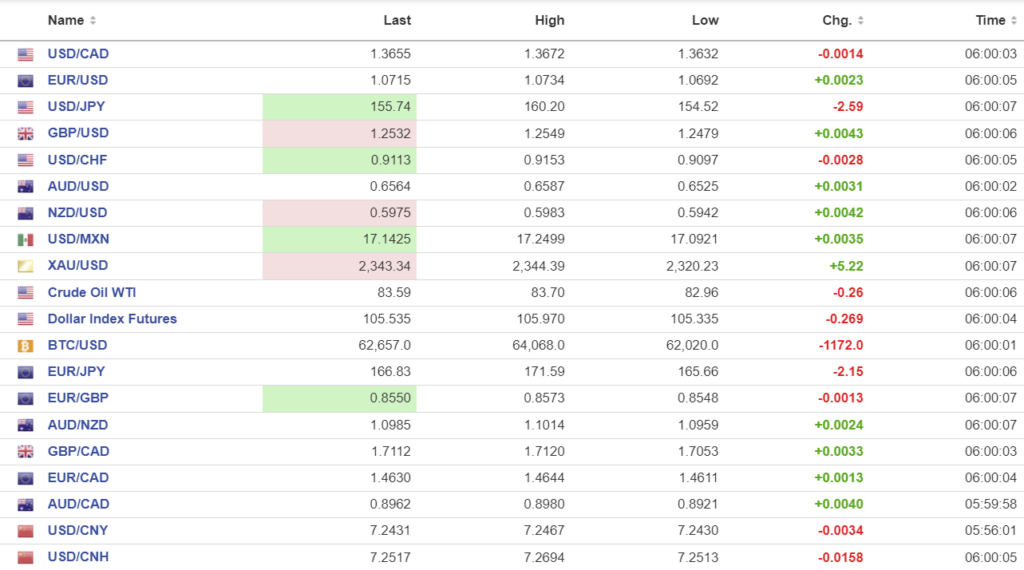Click the Bitcoin icon beside BTC/USD
Screen dimensions: 1024x570
(25, 346)
